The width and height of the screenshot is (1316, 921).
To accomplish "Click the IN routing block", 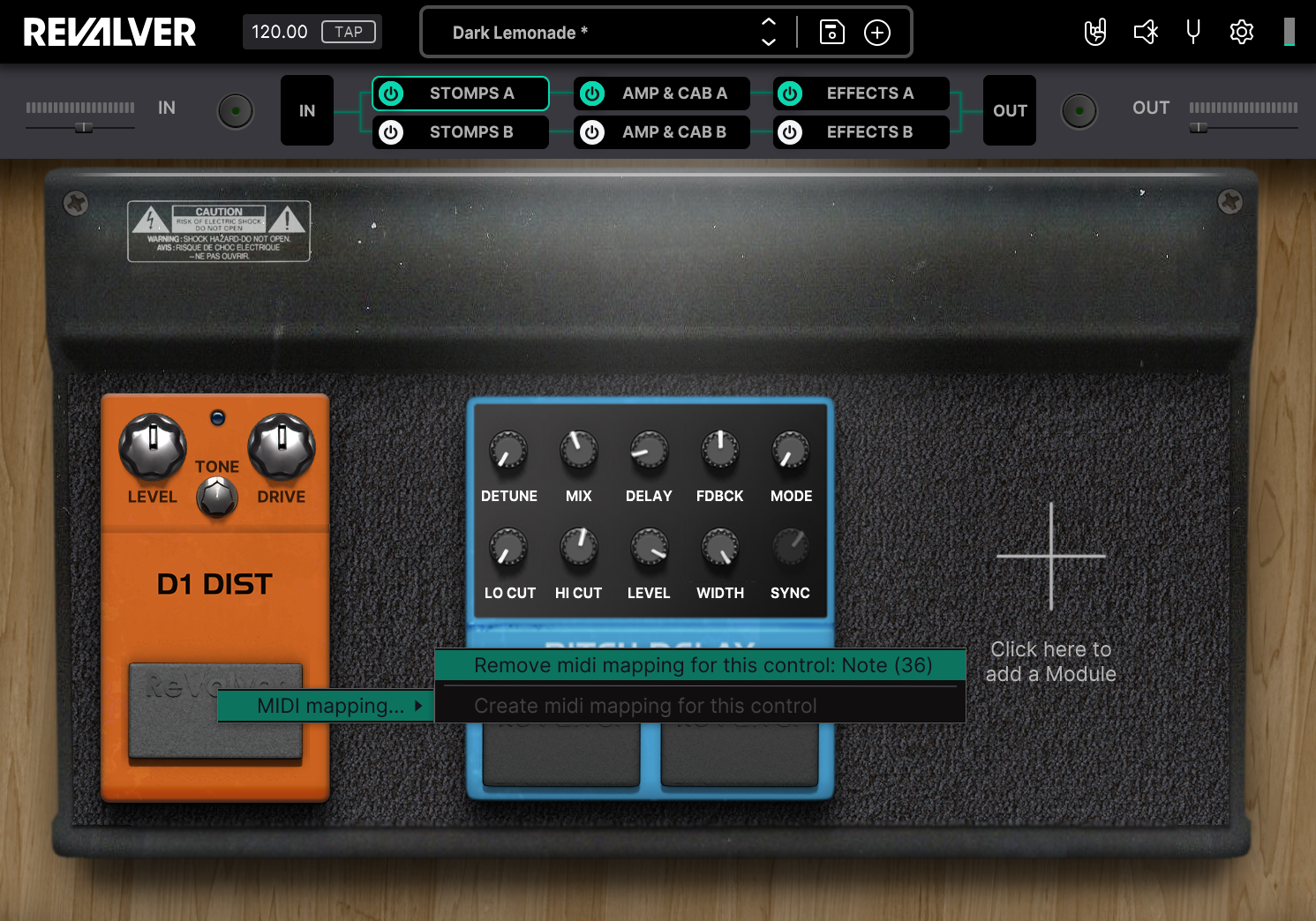I will pos(307,110).
